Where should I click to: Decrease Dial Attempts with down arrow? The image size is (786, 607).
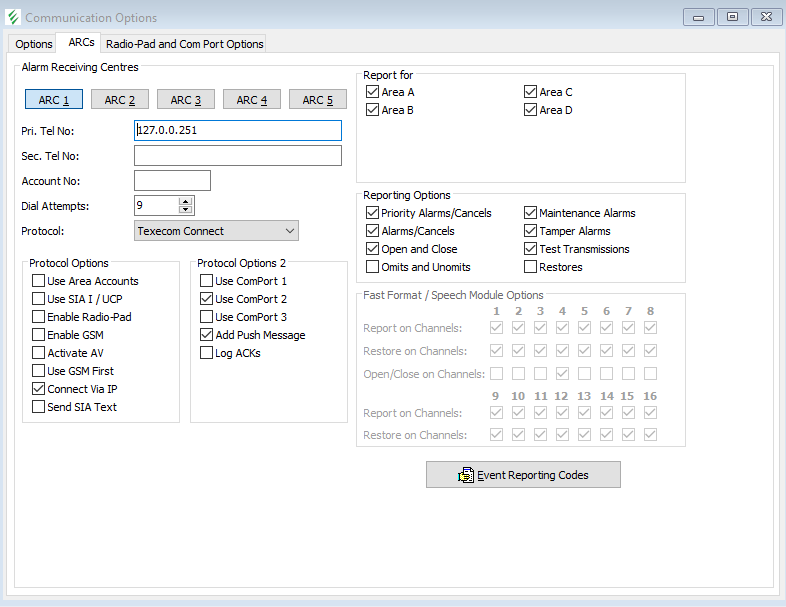click(185, 210)
